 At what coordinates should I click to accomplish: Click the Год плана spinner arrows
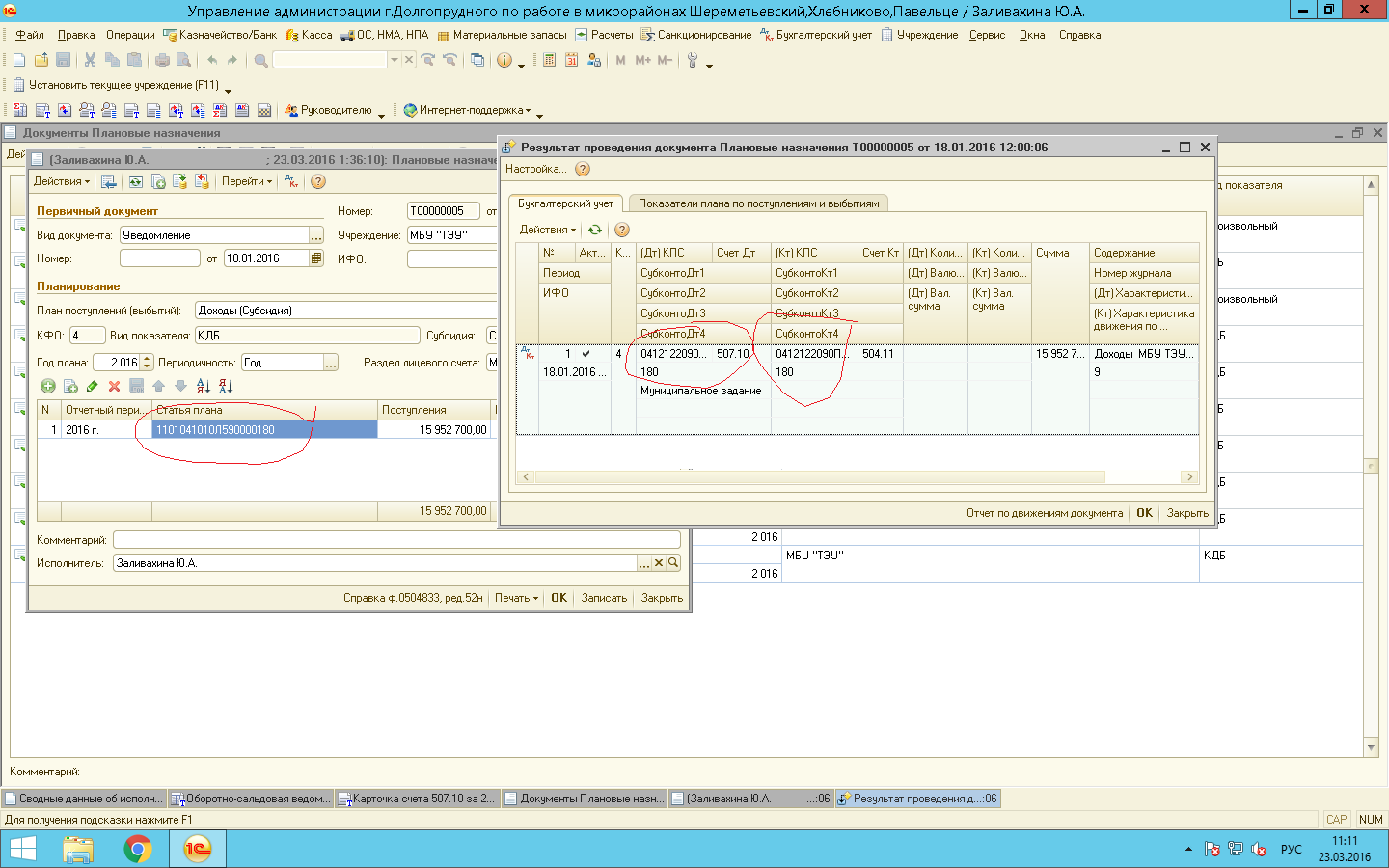coord(147,363)
